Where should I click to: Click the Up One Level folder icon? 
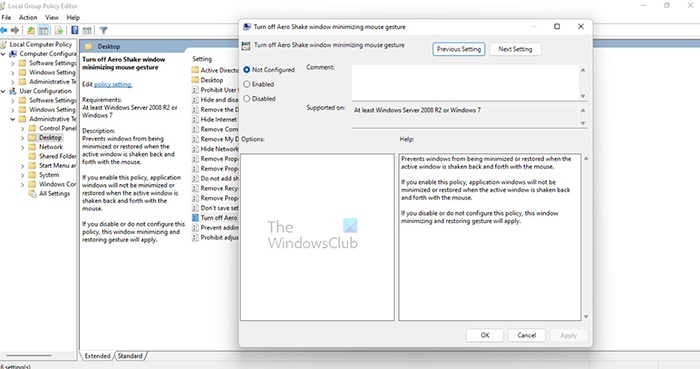click(31, 30)
